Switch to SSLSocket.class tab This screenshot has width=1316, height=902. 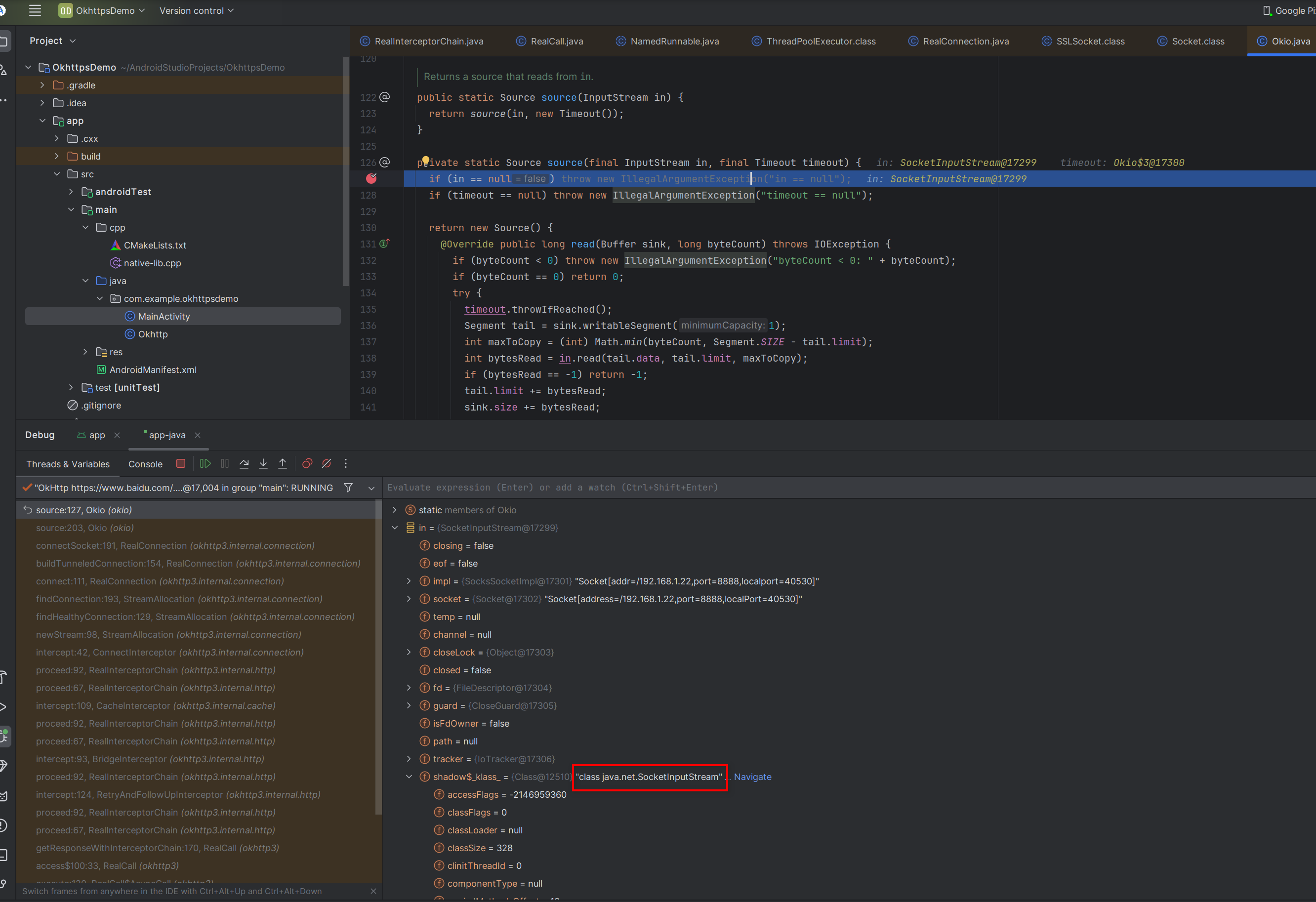[1083, 41]
